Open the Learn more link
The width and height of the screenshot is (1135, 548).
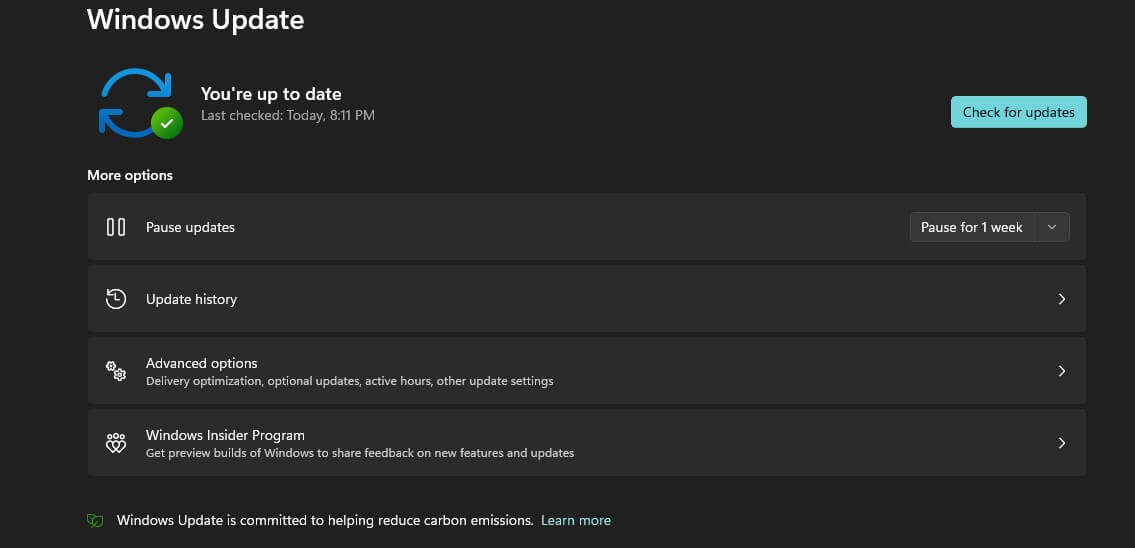[x=575, y=520]
